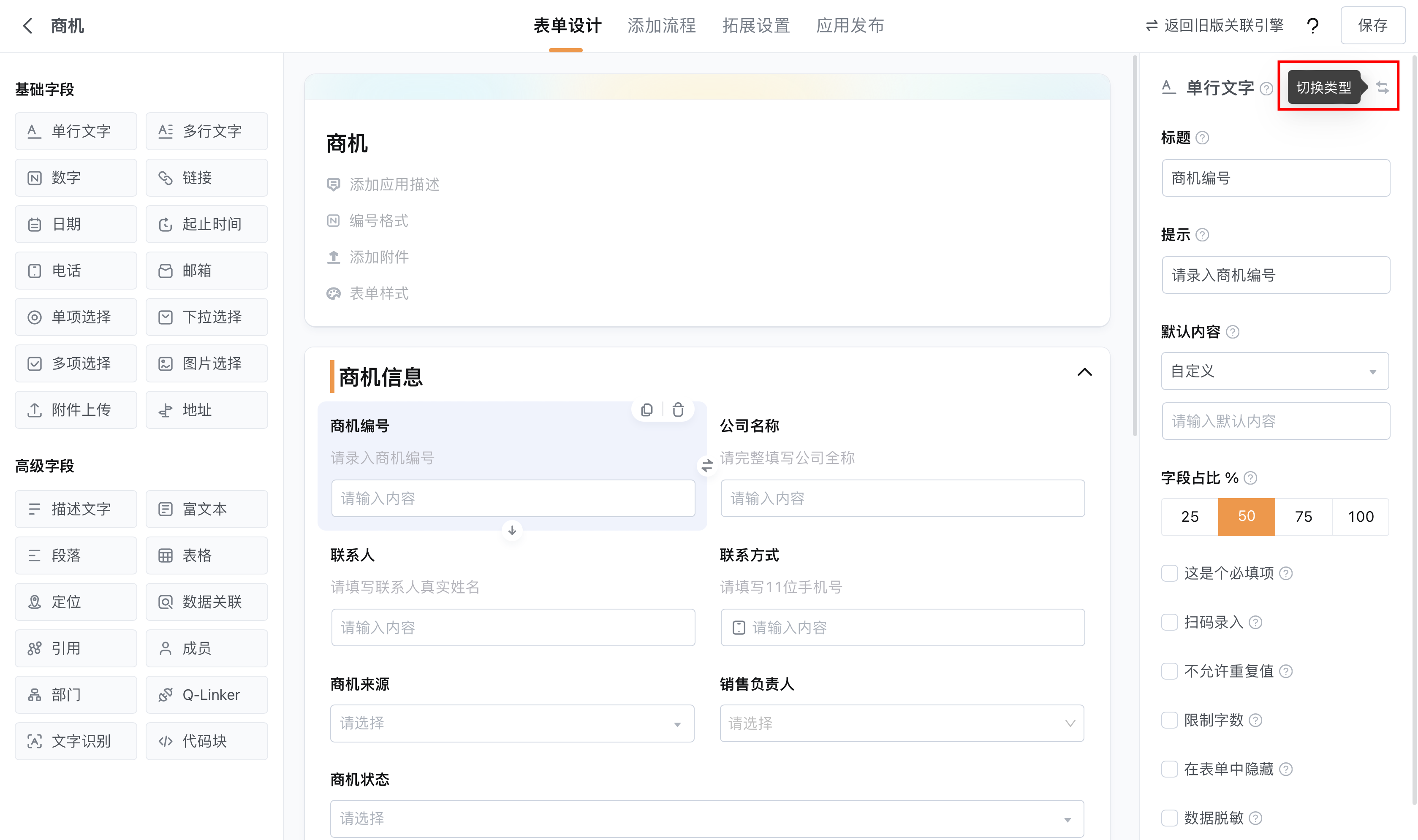Image resolution: width=1418 pixels, height=840 pixels.
Task: Enable the 扫码录入 checkbox
Action: point(1170,622)
